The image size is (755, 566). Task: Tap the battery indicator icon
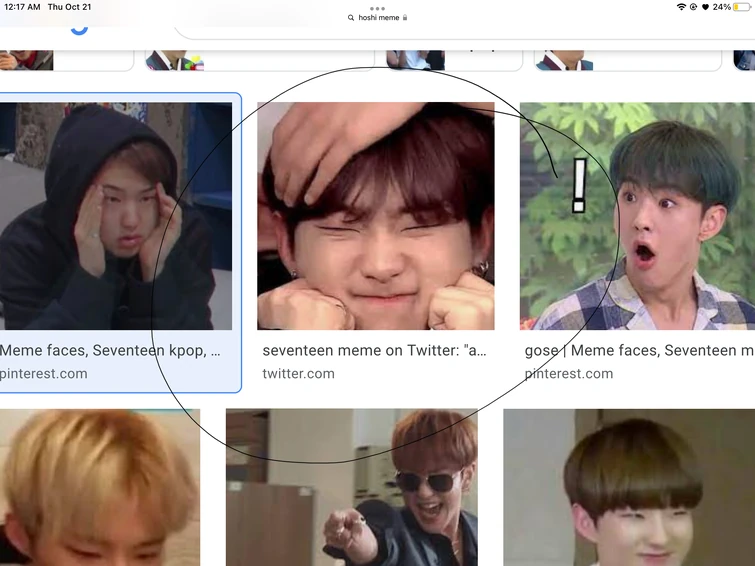tap(741, 7)
